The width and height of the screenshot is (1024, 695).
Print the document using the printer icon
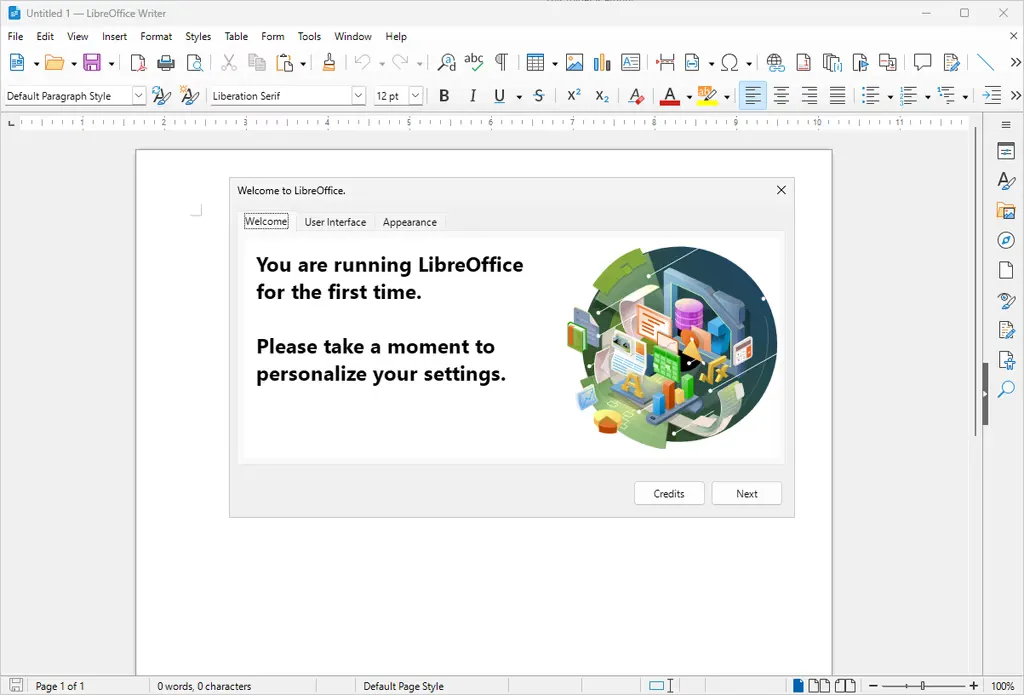pos(166,63)
